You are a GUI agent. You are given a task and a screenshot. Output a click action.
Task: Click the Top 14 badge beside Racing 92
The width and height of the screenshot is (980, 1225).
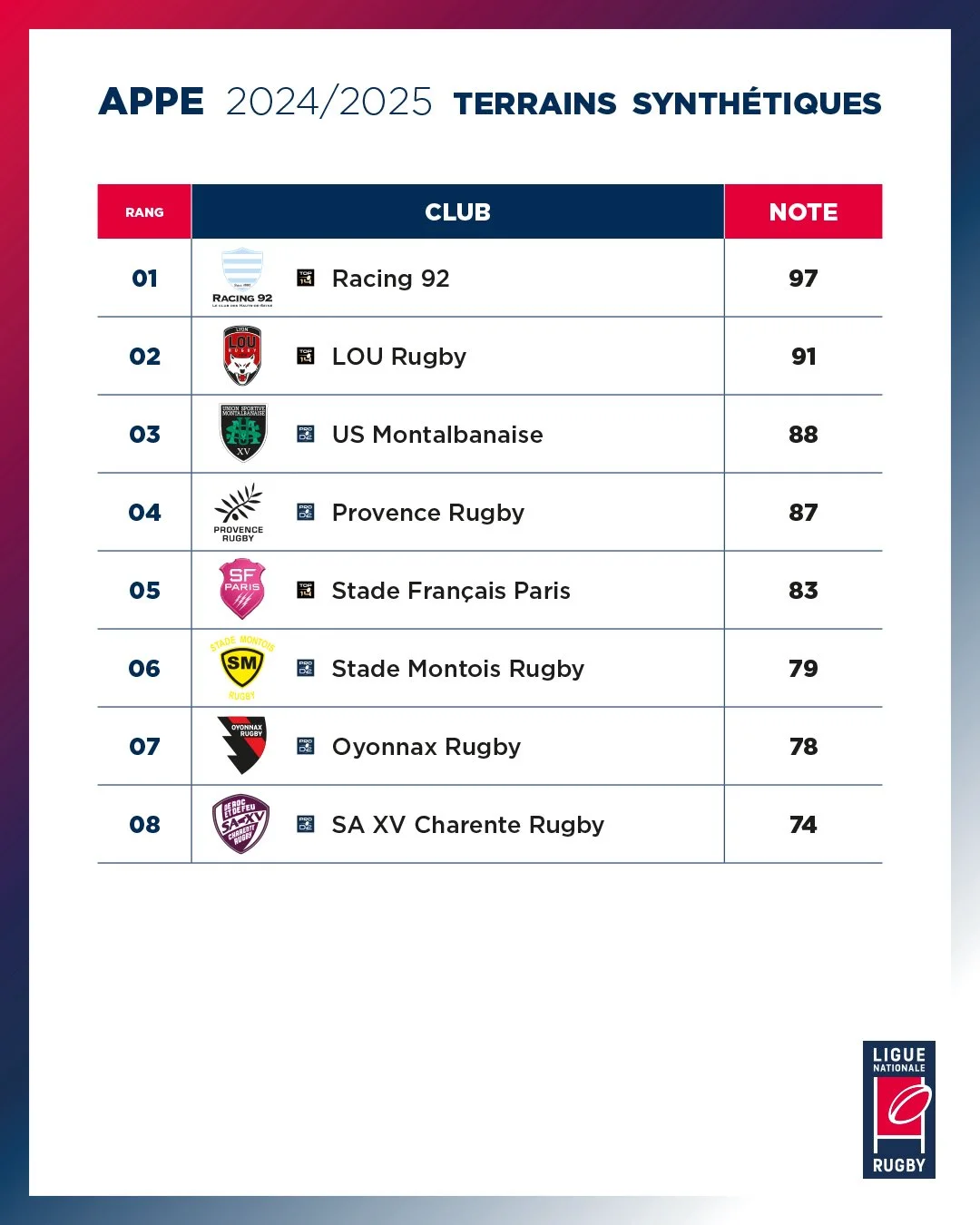(306, 278)
